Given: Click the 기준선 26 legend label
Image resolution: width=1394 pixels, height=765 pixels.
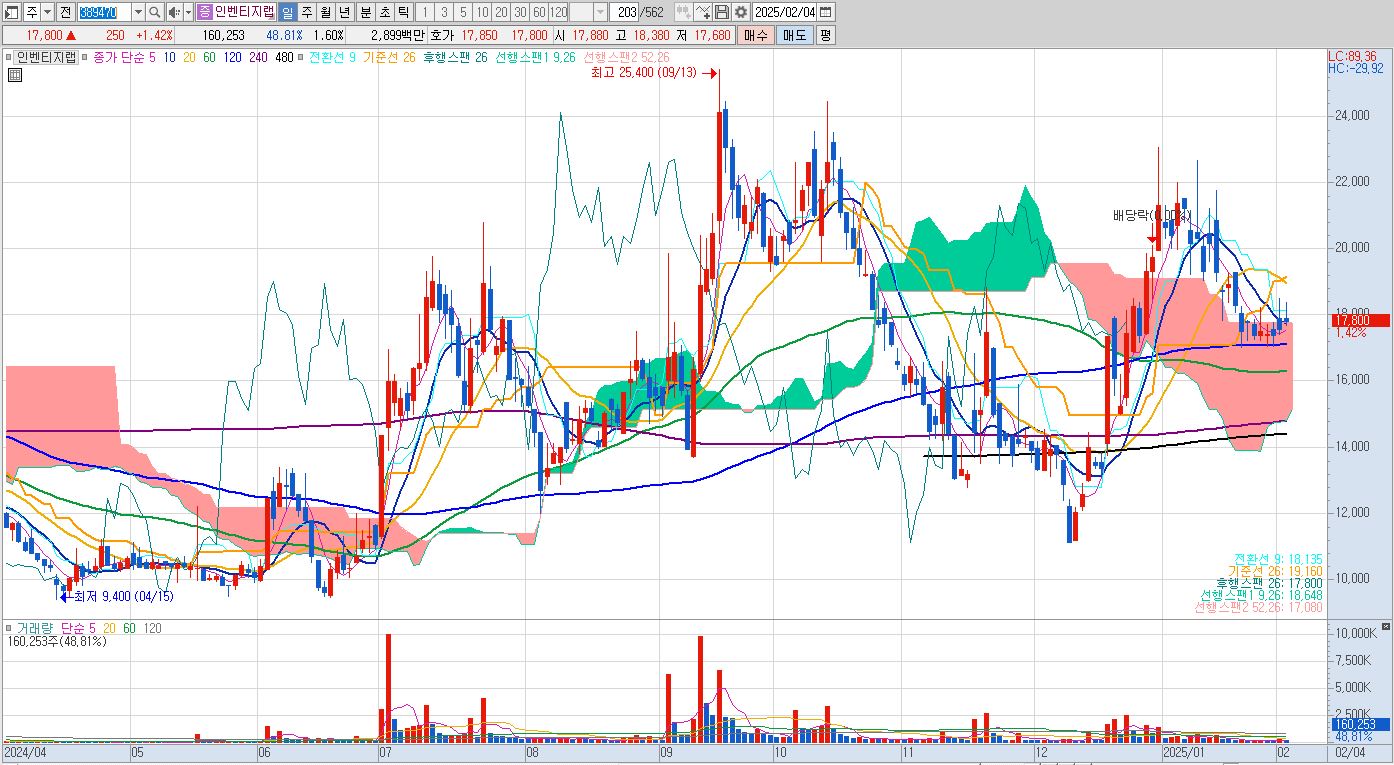Looking at the screenshot, I should point(389,57).
